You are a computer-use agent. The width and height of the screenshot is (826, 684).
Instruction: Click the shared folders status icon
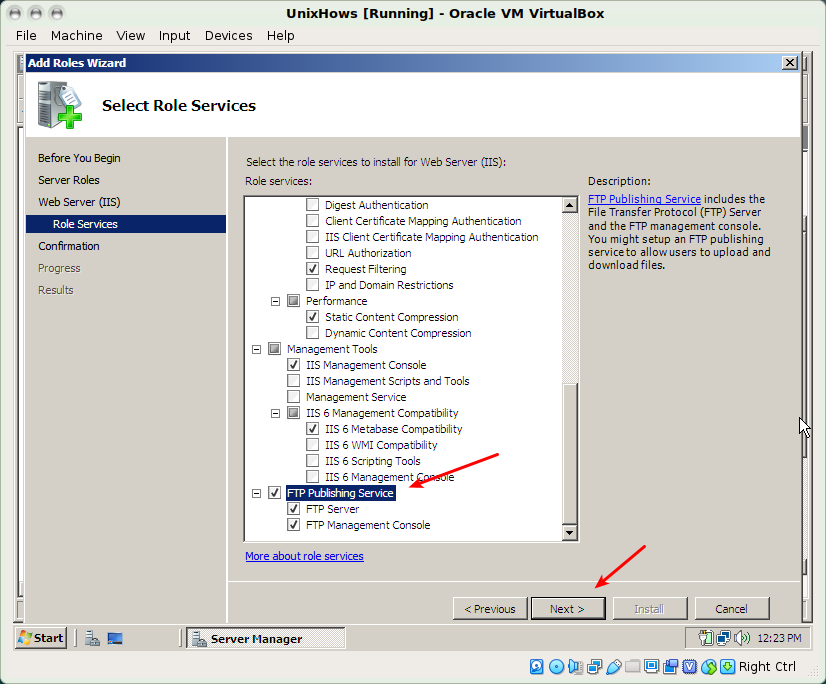click(x=633, y=667)
